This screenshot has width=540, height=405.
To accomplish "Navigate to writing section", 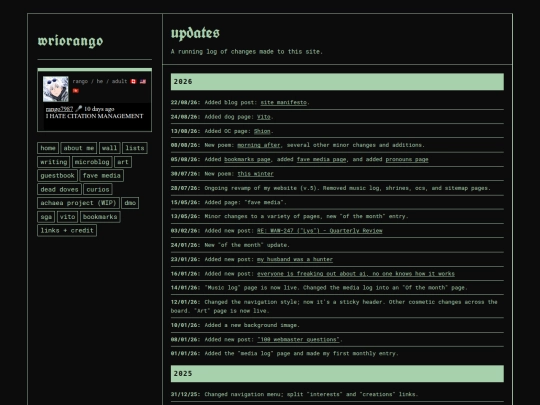I will click(x=54, y=162).
